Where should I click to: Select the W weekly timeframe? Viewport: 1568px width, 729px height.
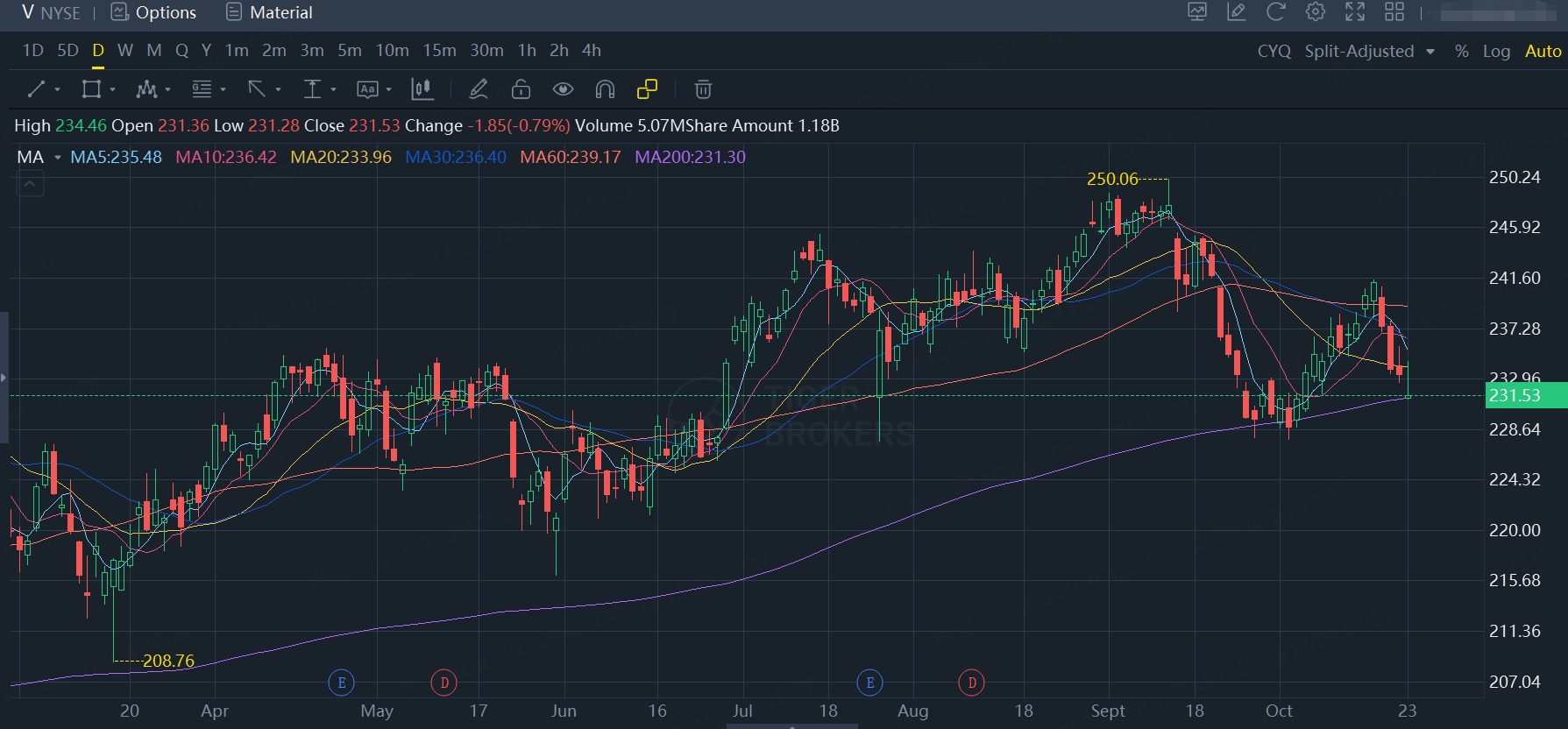[125, 51]
